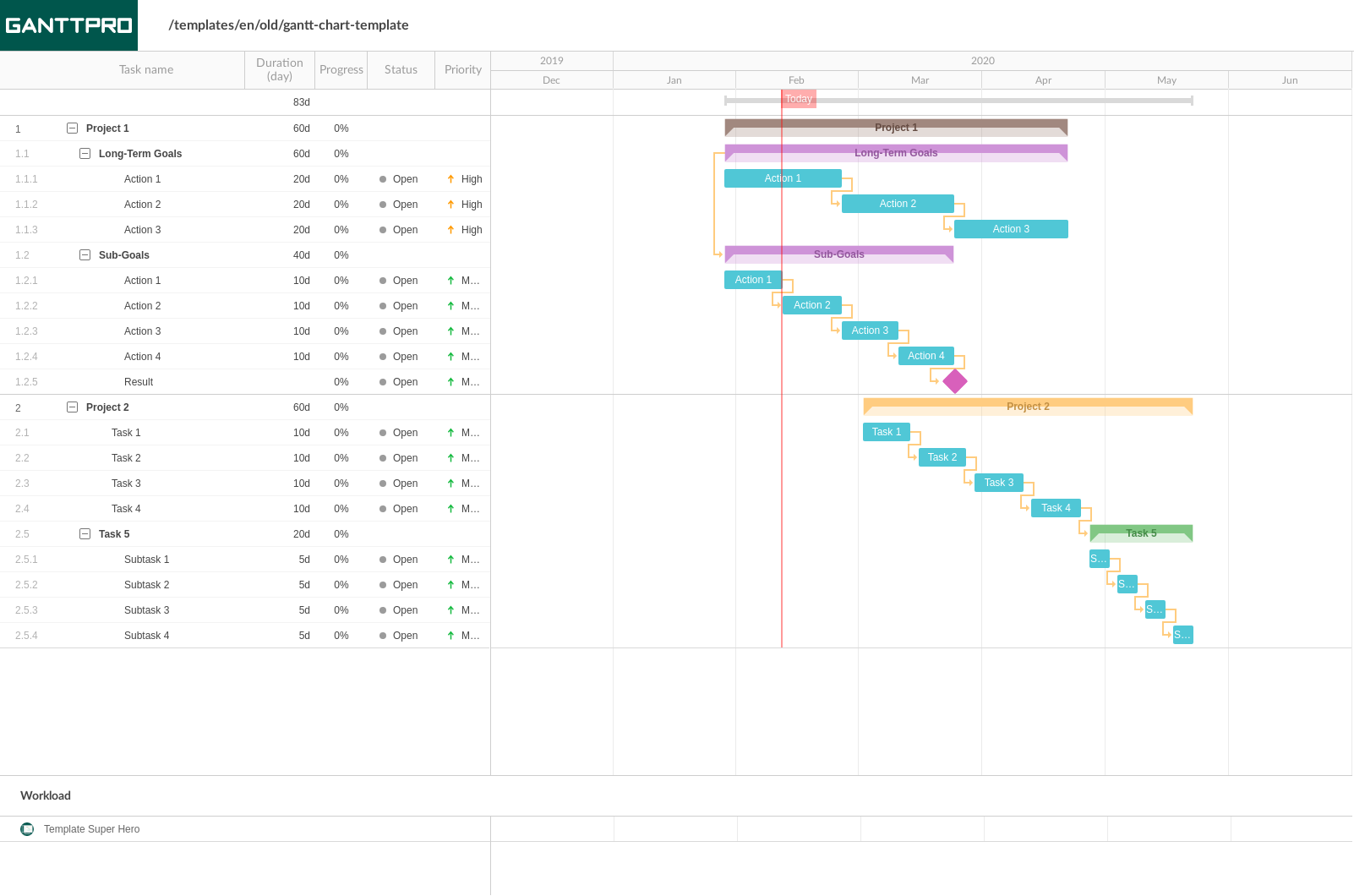Select the Action 4 row in the task list

point(142,357)
